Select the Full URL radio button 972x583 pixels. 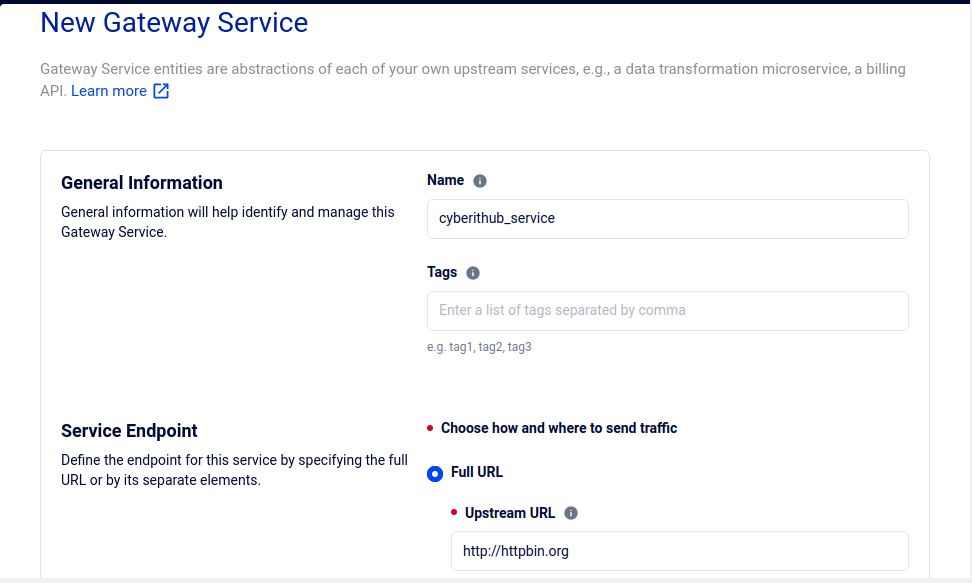[x=435, y=474]
